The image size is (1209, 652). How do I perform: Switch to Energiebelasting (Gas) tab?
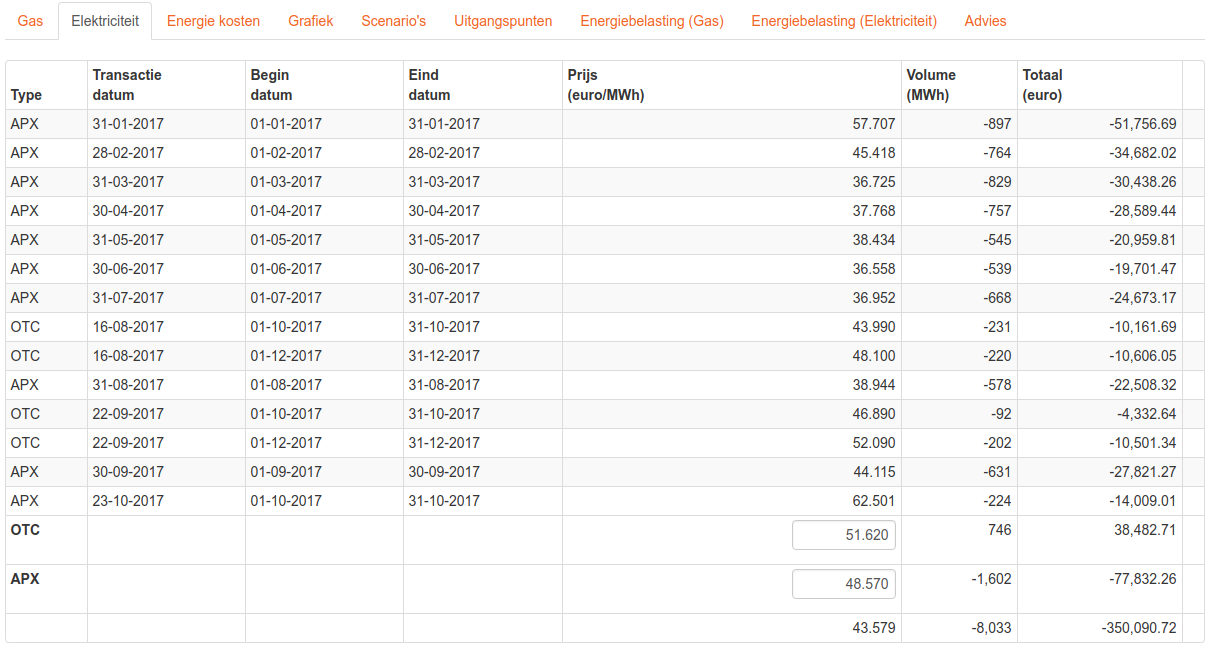(x=651, y=21)
